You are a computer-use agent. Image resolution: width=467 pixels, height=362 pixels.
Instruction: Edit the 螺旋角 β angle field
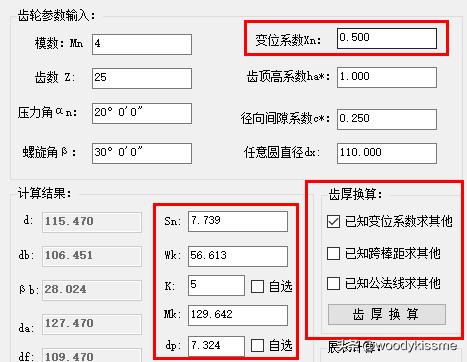142,153
